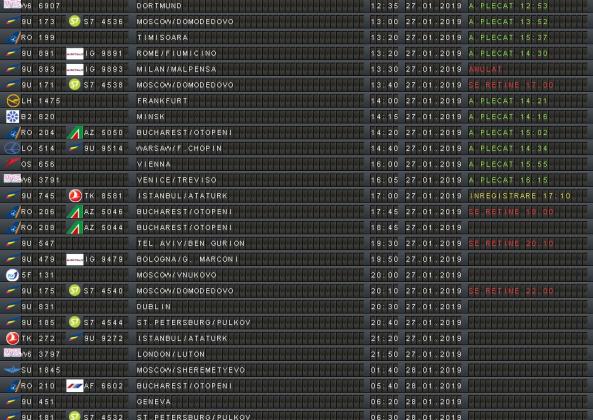
Task: Click ROME/FIUMICINO destination text
Action: [177, 53]
